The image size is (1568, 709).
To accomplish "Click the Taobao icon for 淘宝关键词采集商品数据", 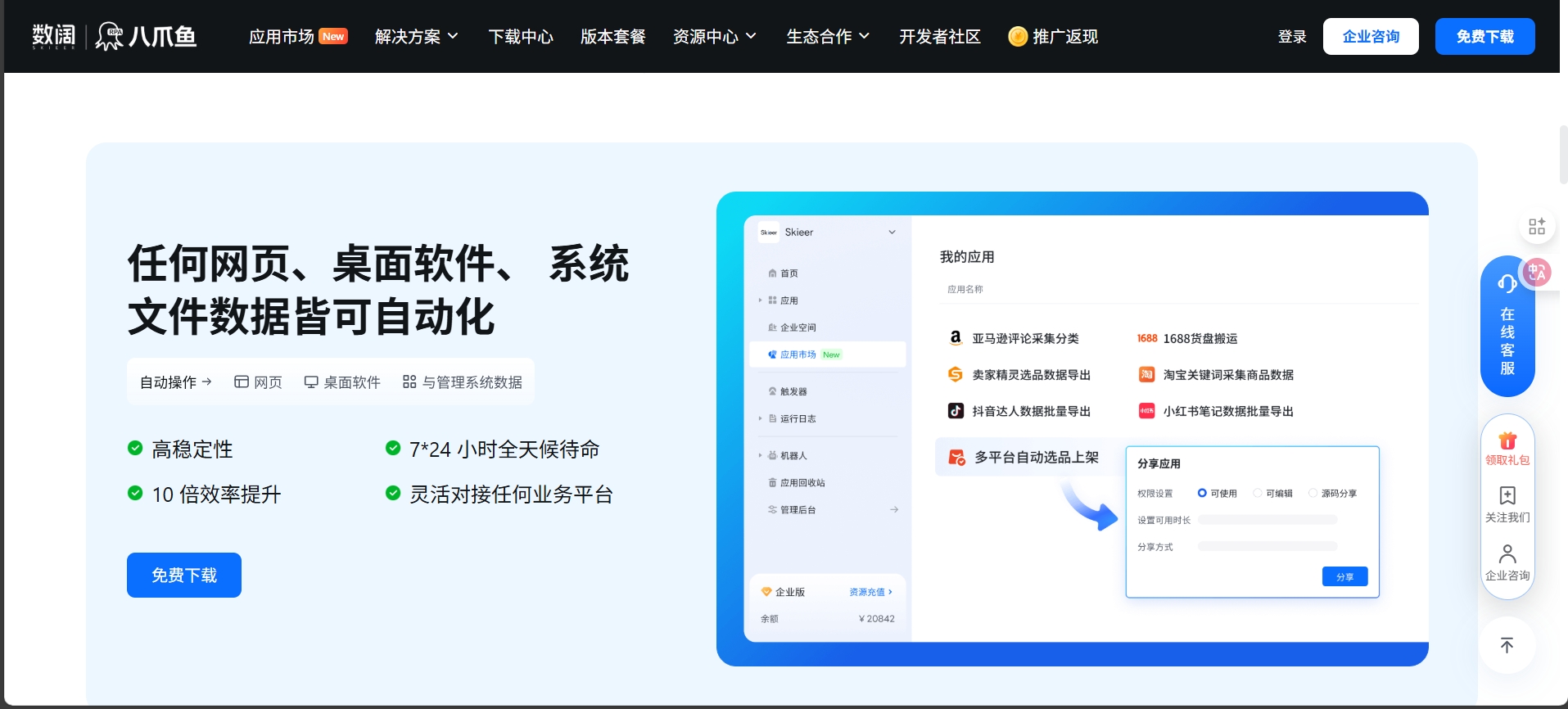I will [1146, 374].
